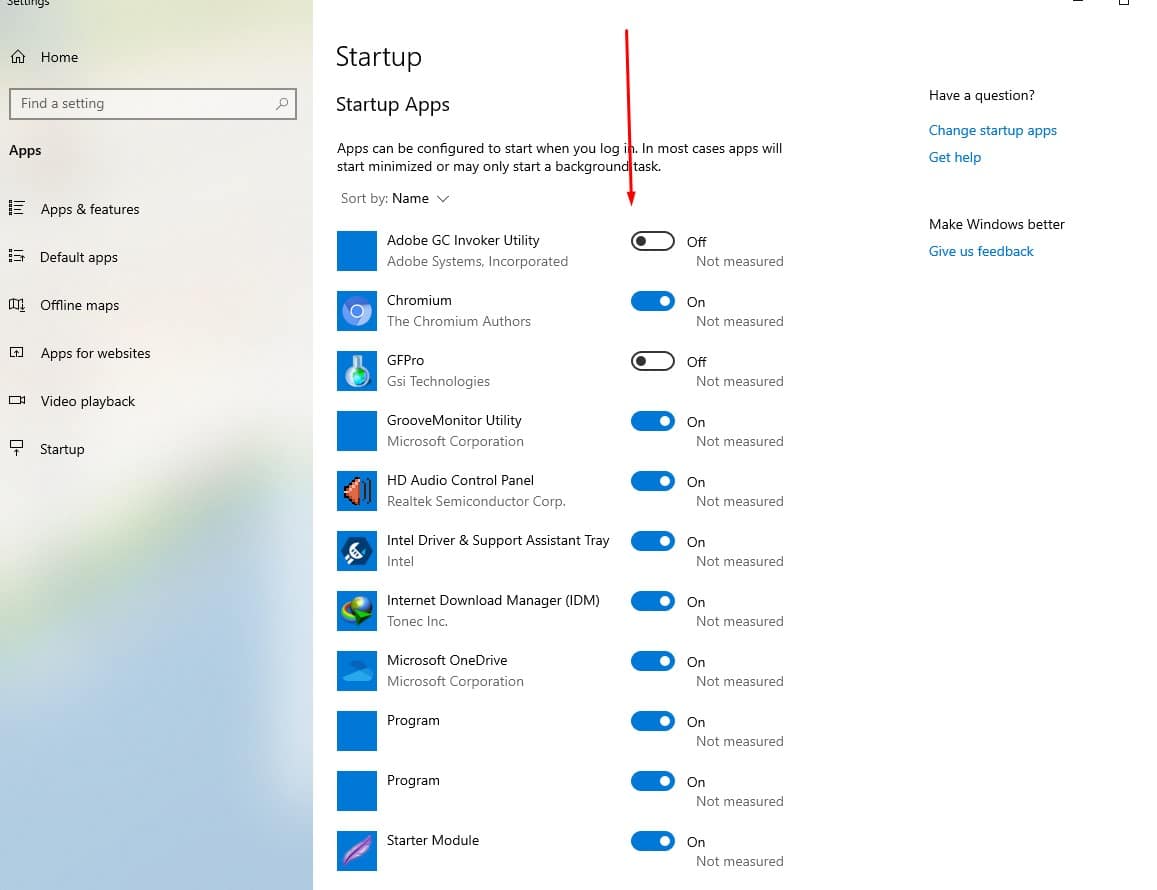Click the Microsoft OneDrive cloud icon
This screenshot has width=1157, height=890.
357,671
